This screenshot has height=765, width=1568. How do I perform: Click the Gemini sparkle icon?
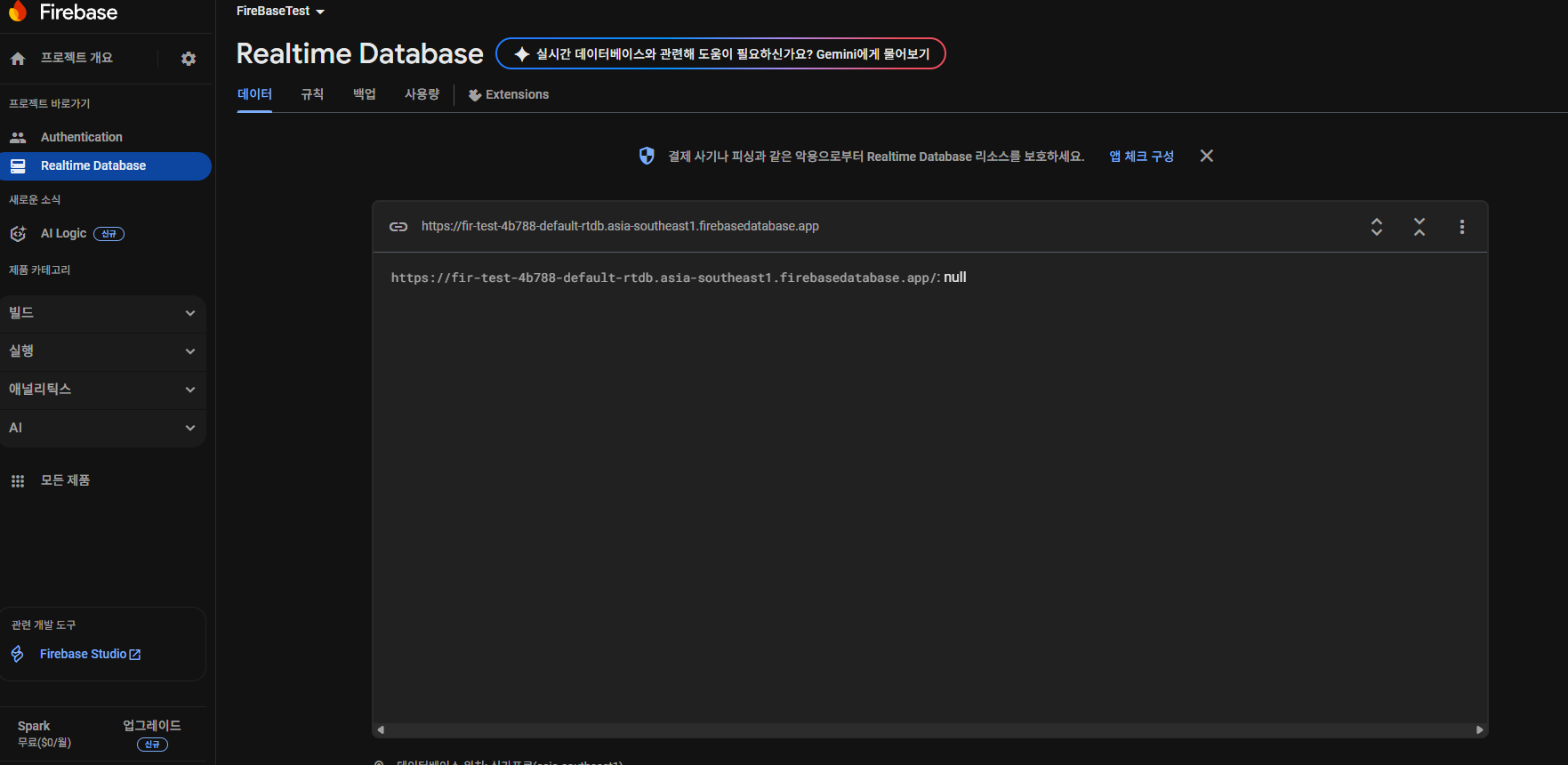(x=522, y=54)
